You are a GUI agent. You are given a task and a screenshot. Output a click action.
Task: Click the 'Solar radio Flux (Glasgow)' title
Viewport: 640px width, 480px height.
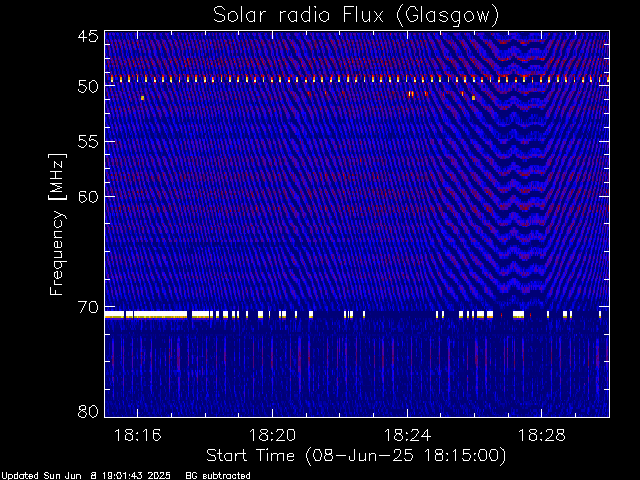pos(356,16)
